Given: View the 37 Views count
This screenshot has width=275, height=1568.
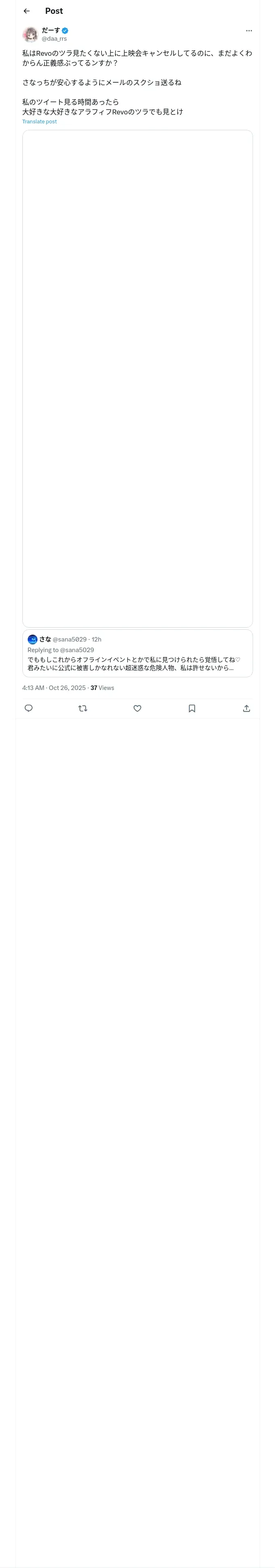Looking at the screenshot, I should click(102, 688).
